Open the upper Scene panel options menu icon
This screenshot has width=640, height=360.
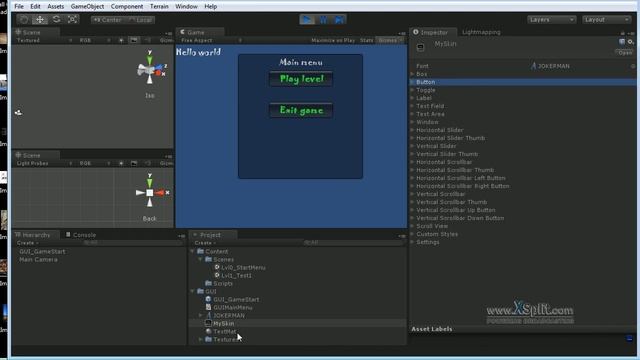coord(169,33)
